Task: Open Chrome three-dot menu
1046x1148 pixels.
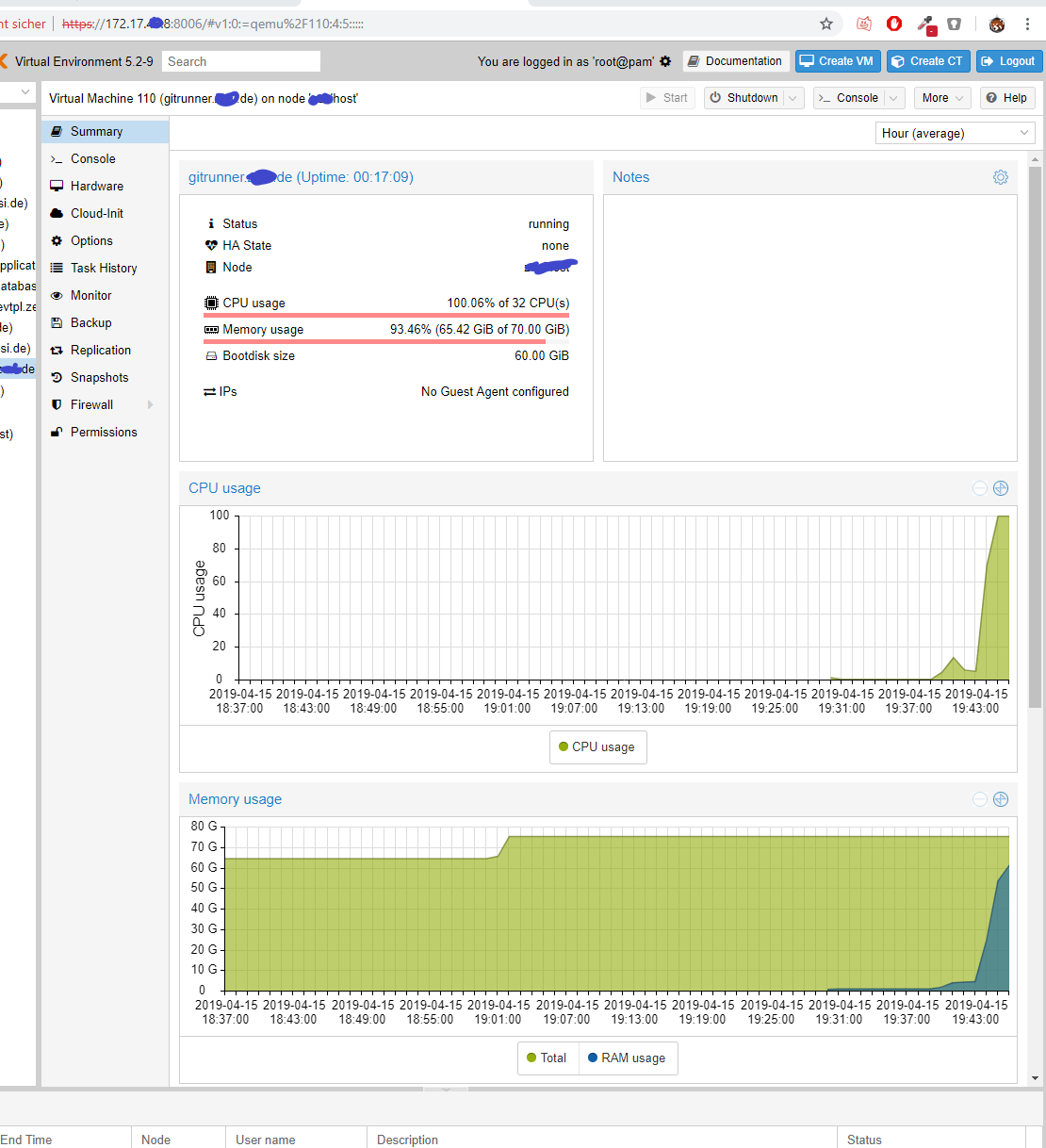Action: (x=1027, y=24)
